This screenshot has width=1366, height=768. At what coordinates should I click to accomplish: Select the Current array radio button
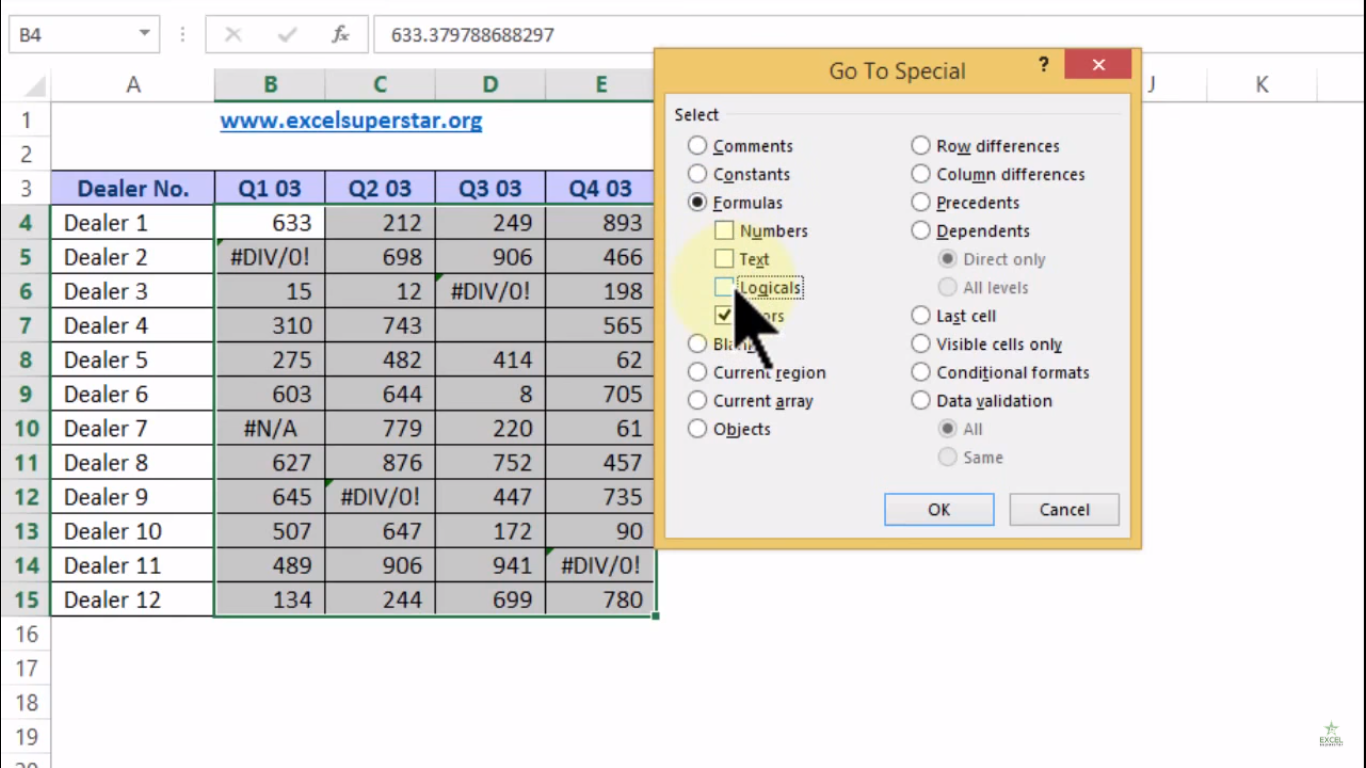click(697, 401)
